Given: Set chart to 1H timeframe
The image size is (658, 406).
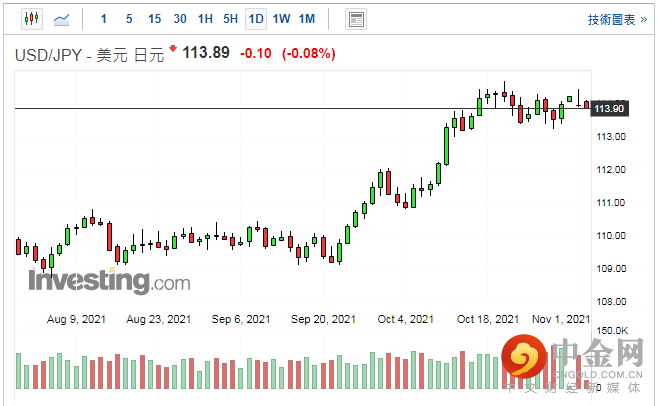Looking at the screenshot, I should point(205,19).
